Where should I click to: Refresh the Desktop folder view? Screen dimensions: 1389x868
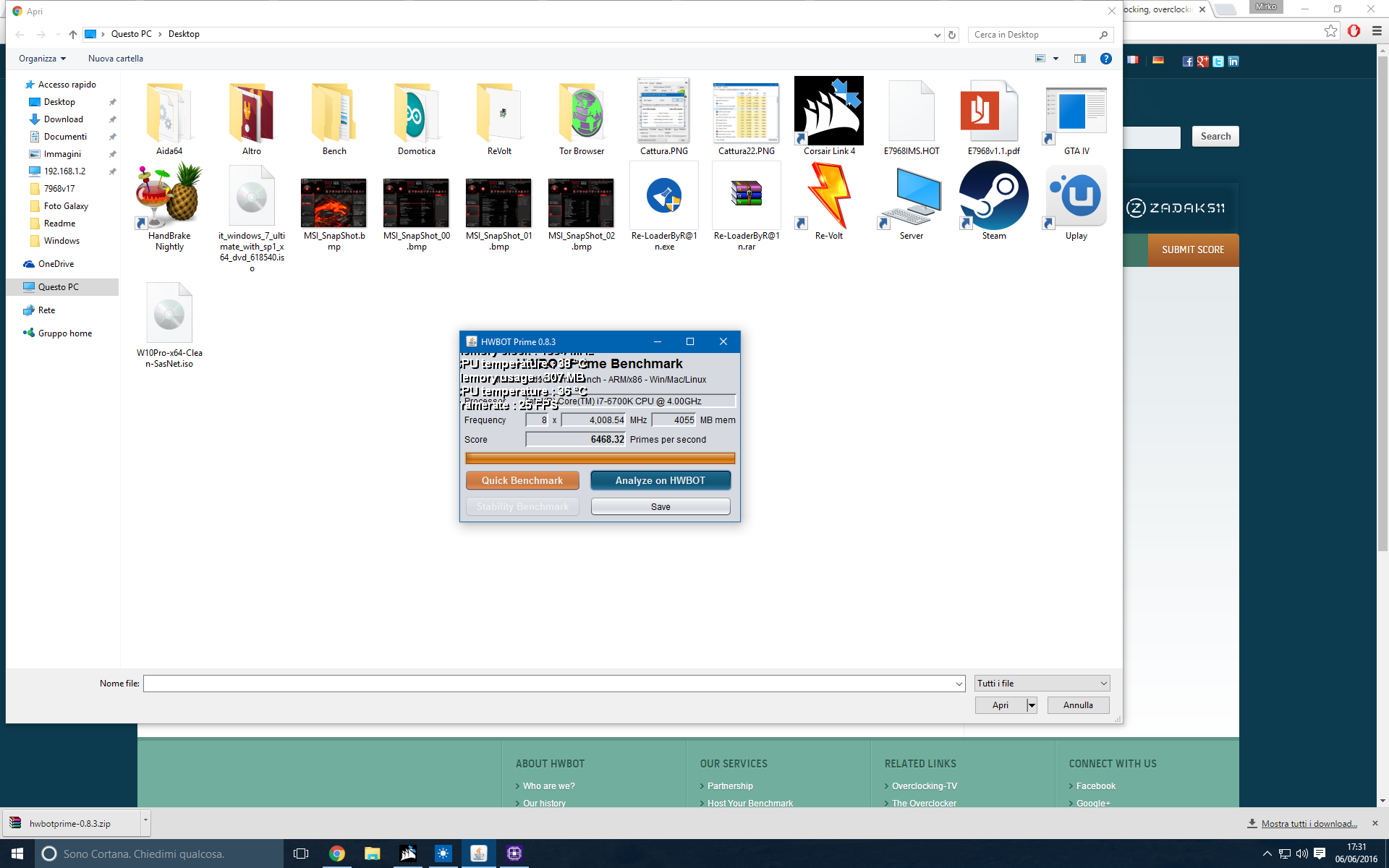coord(952,35)
